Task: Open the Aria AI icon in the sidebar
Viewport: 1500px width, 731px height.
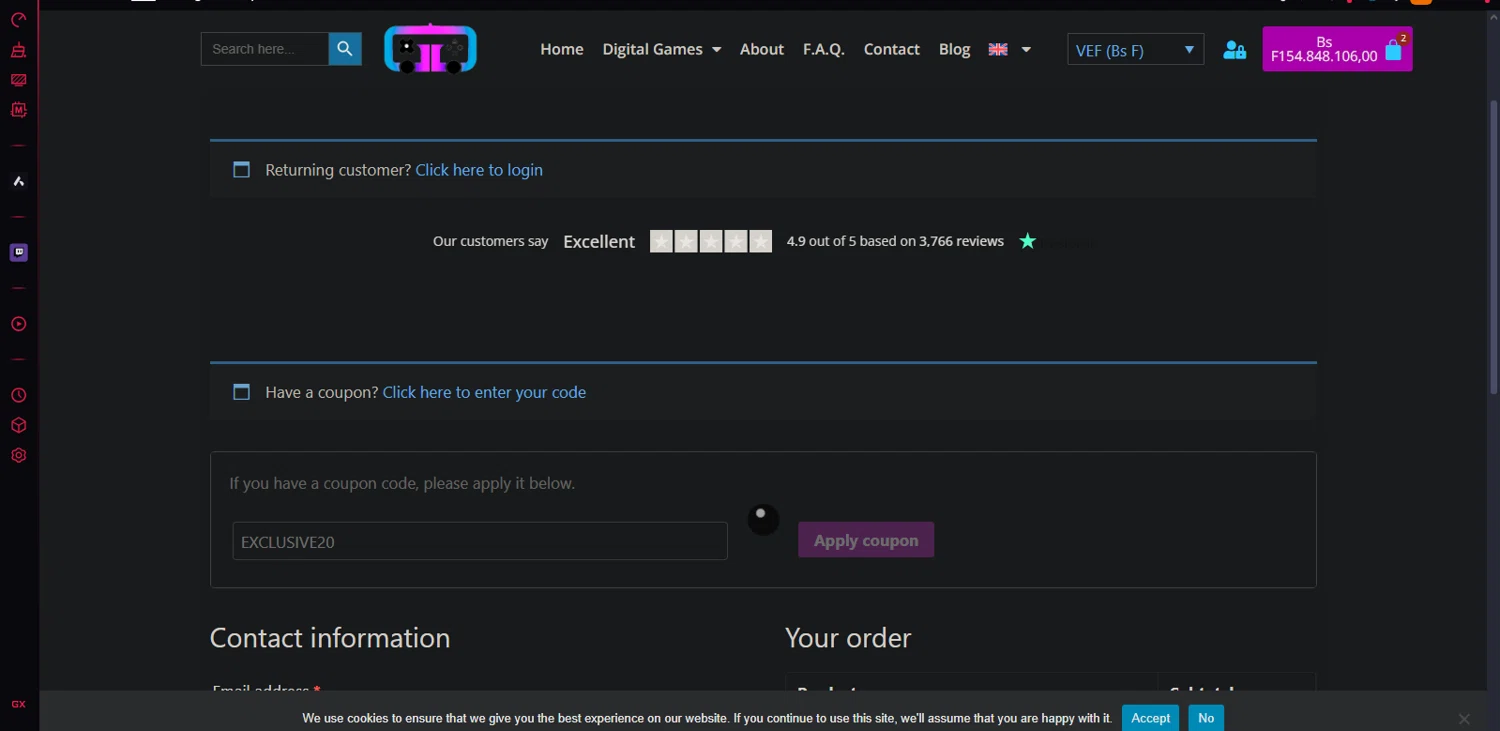Action: click(18, 181)
